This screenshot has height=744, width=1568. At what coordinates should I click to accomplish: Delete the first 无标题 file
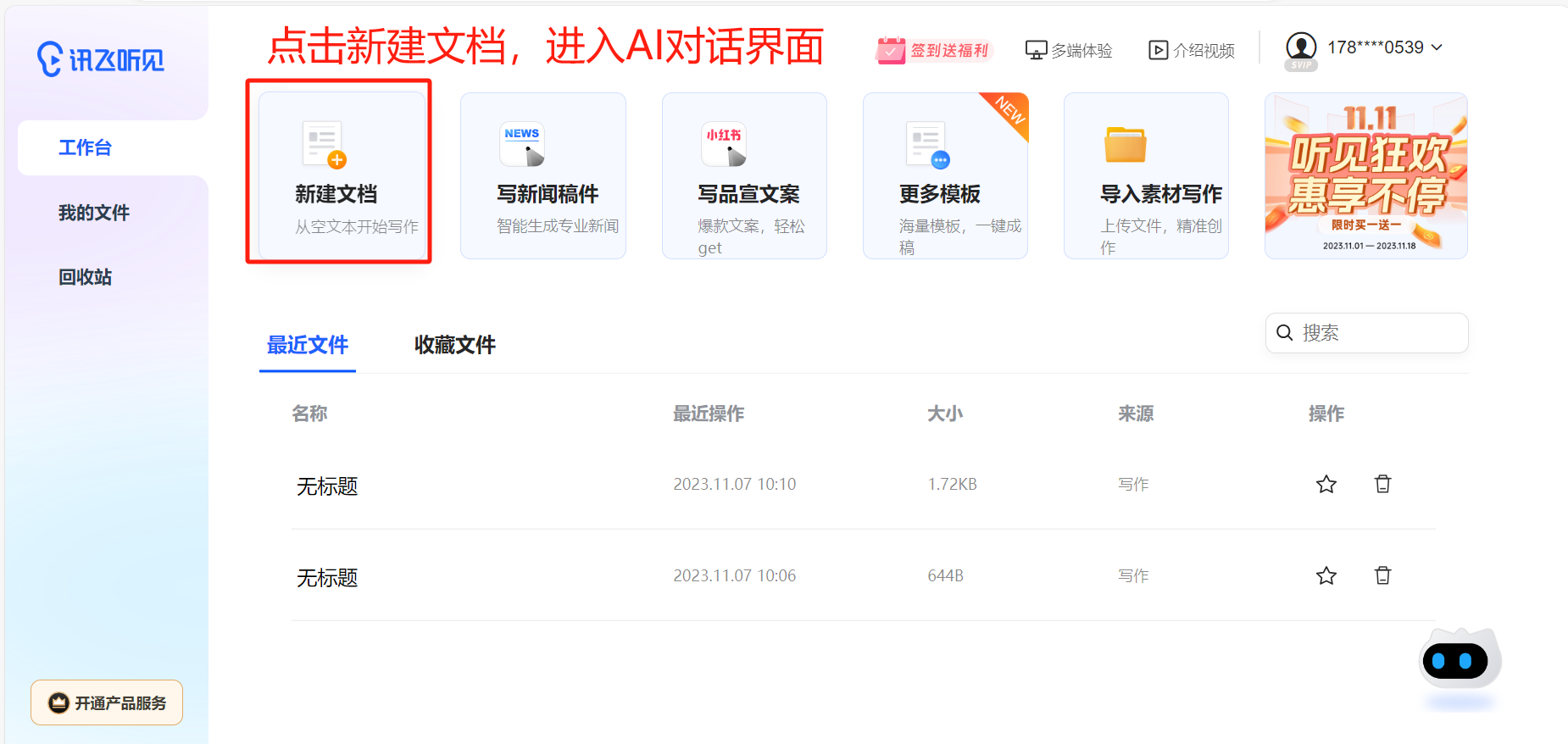[x=1382, y=484]
